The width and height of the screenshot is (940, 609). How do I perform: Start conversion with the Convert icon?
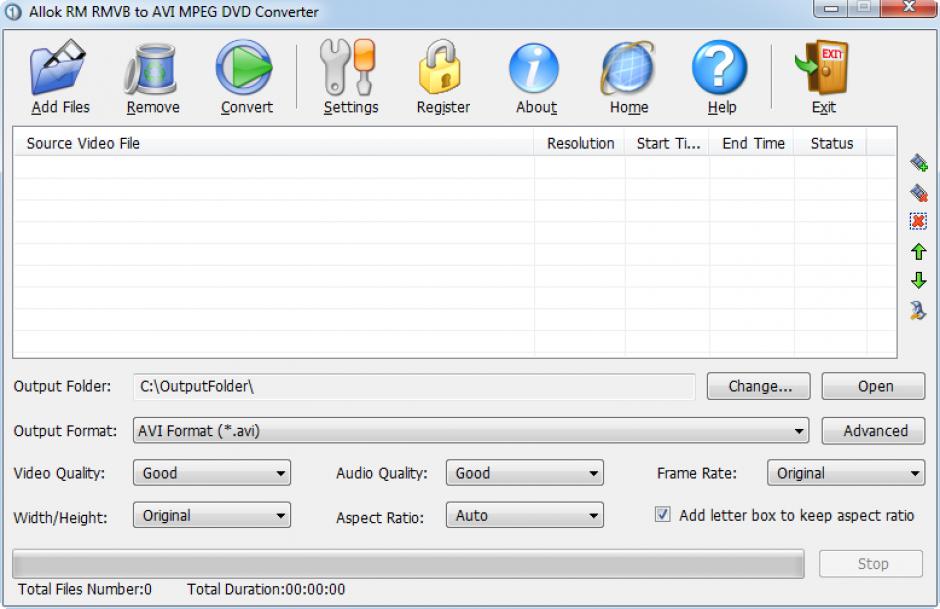245,68
